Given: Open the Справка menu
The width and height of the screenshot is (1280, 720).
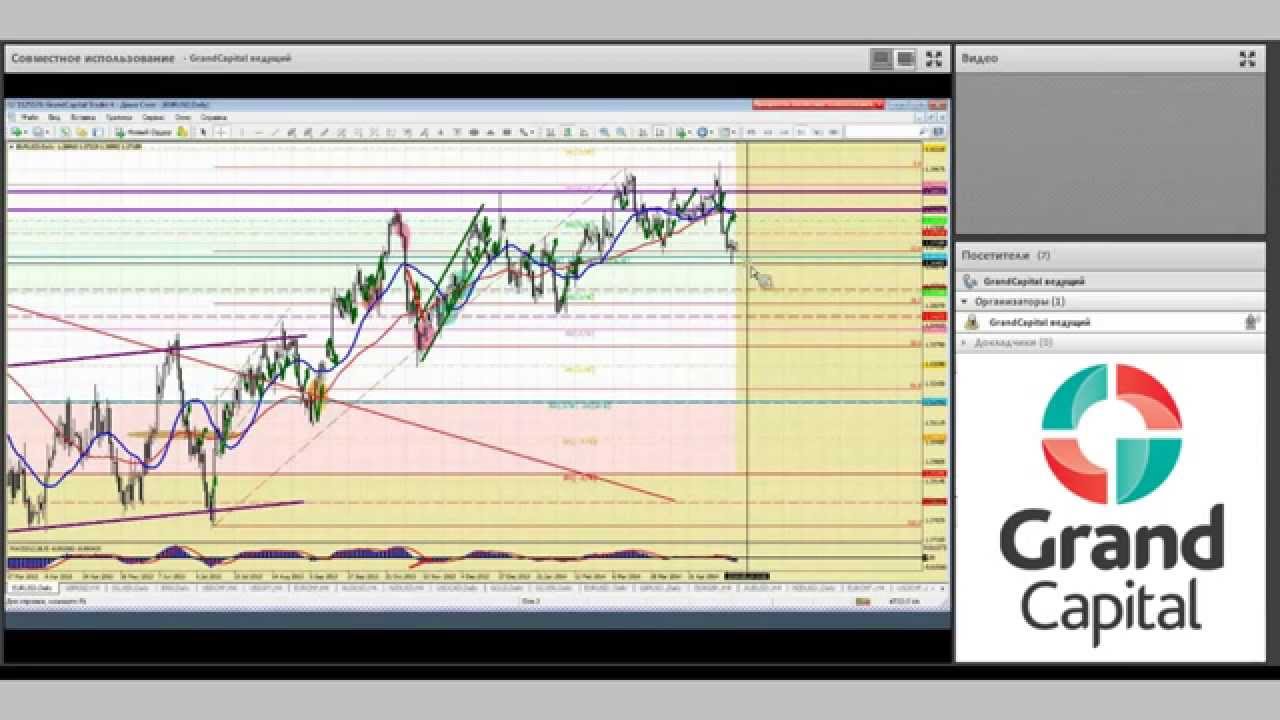Looking at the screenshot, I should 213,117.
